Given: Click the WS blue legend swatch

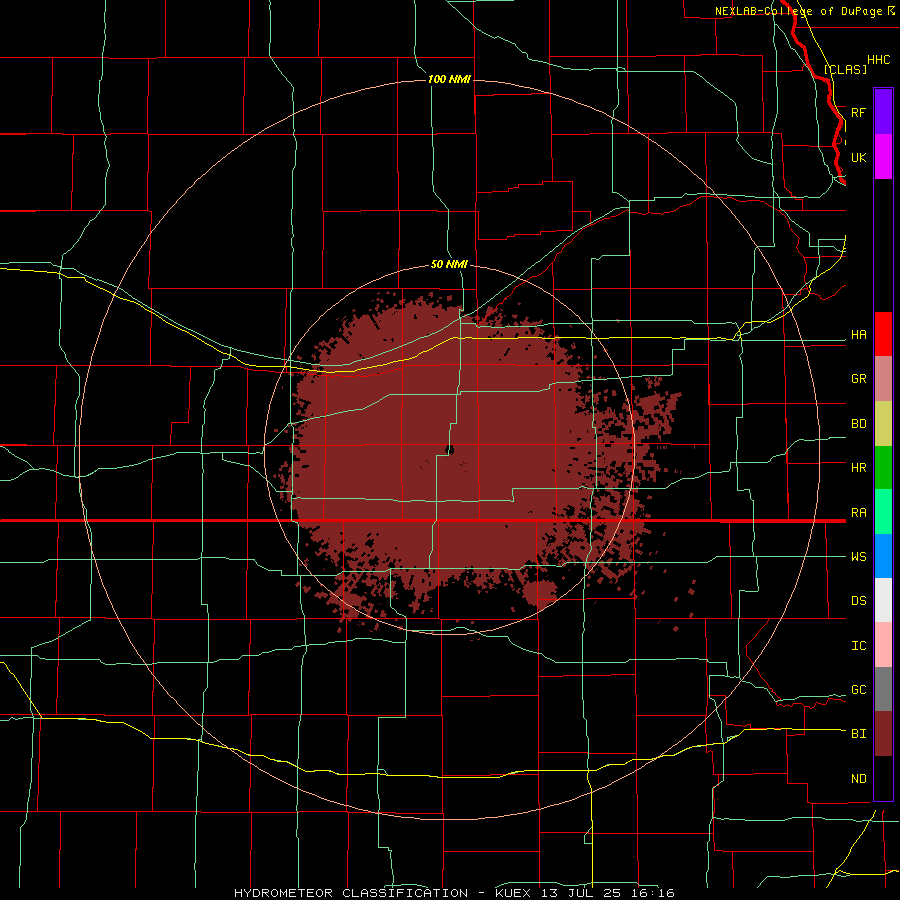Looking at the screenshot, I should click(883, 556).
